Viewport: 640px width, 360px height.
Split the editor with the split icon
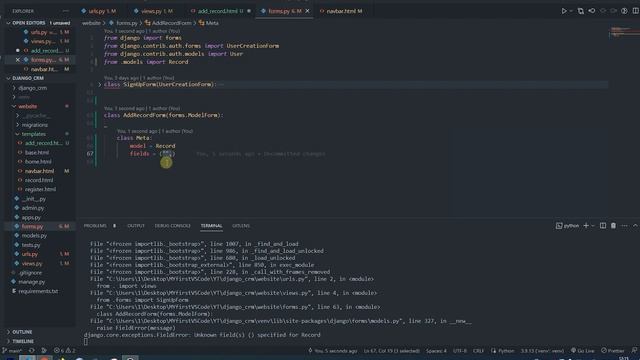(x=636, y=11)
